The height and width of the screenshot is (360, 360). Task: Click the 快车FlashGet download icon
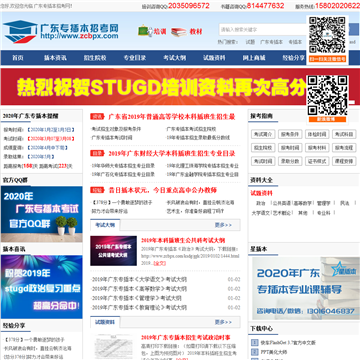(x=254, y=342)
